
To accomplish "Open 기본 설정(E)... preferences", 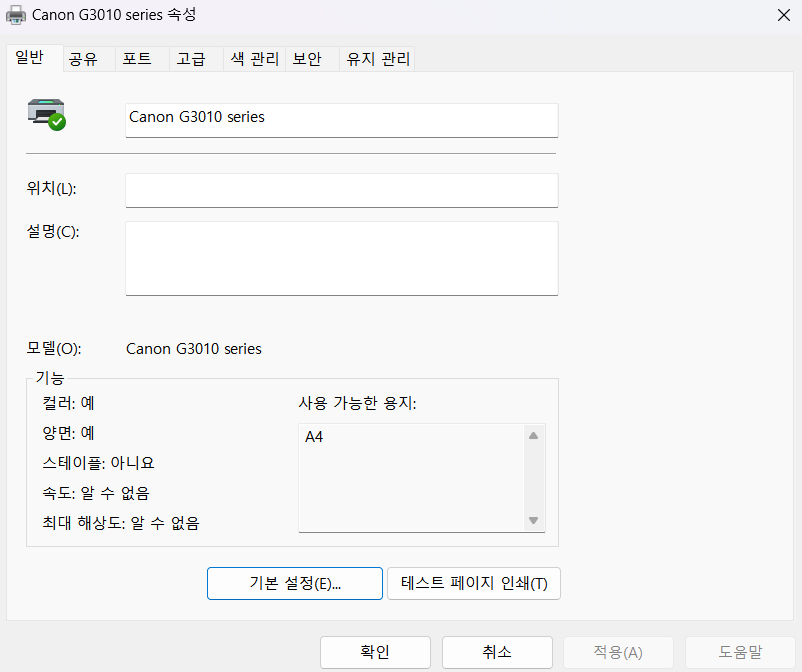I will [x=295, y=583].
